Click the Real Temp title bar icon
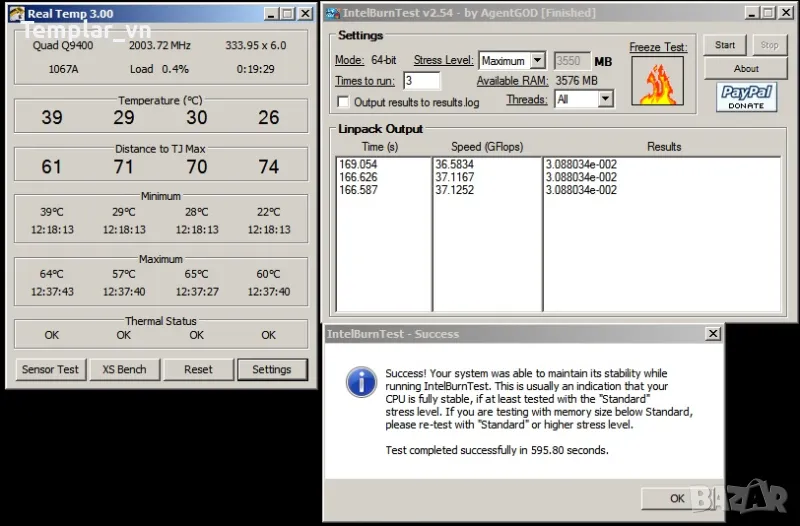 pos(15,14)
